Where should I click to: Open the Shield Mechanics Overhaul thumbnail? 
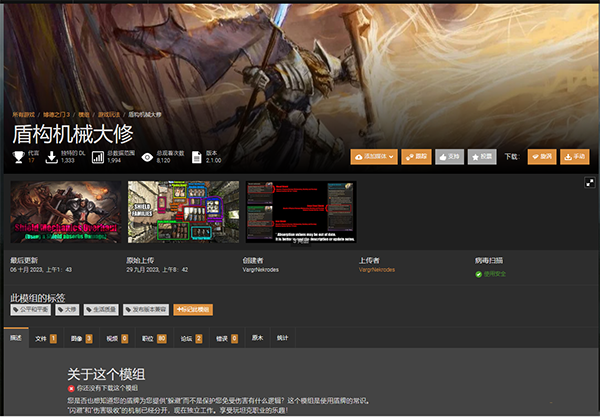pyautogui.click(x=66, y=212)
